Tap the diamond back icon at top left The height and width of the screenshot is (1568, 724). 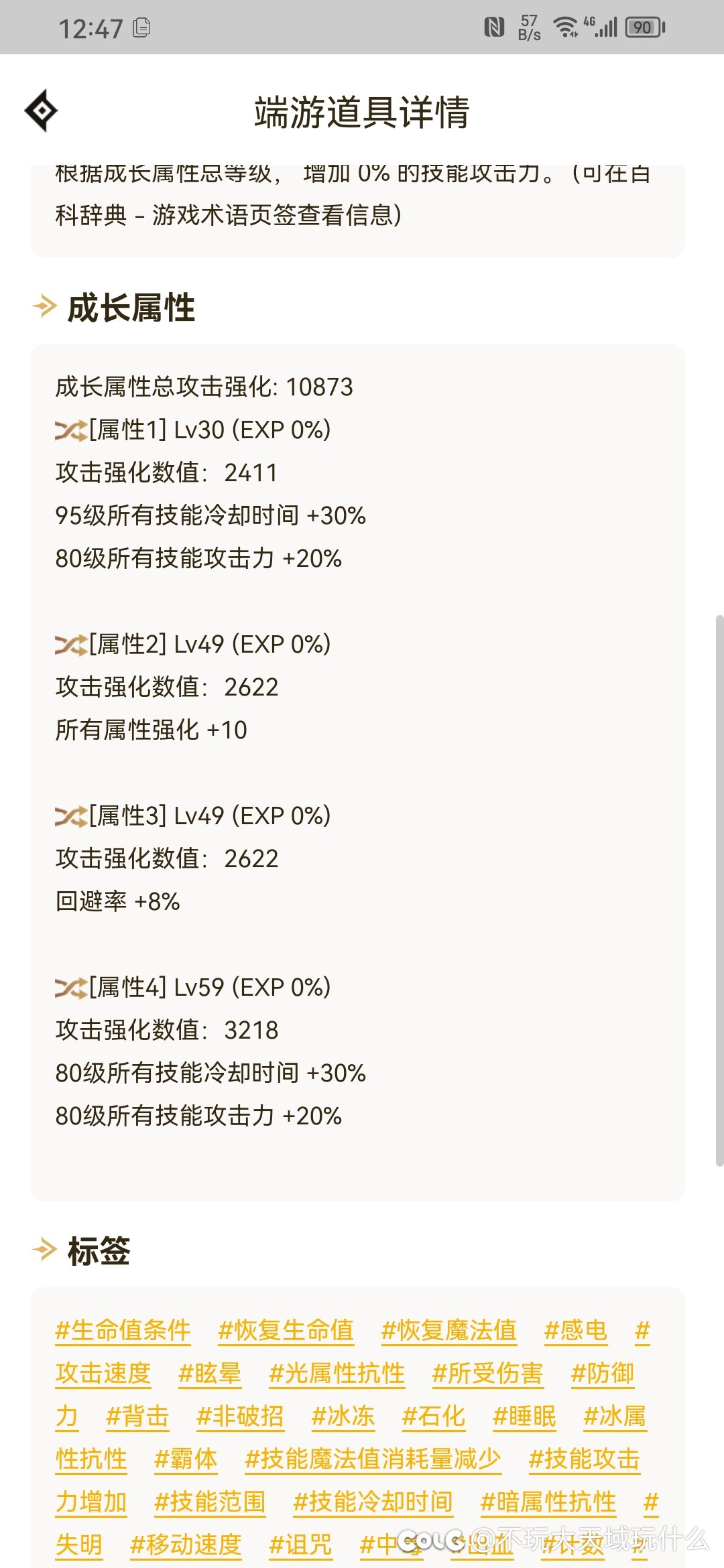41,111
